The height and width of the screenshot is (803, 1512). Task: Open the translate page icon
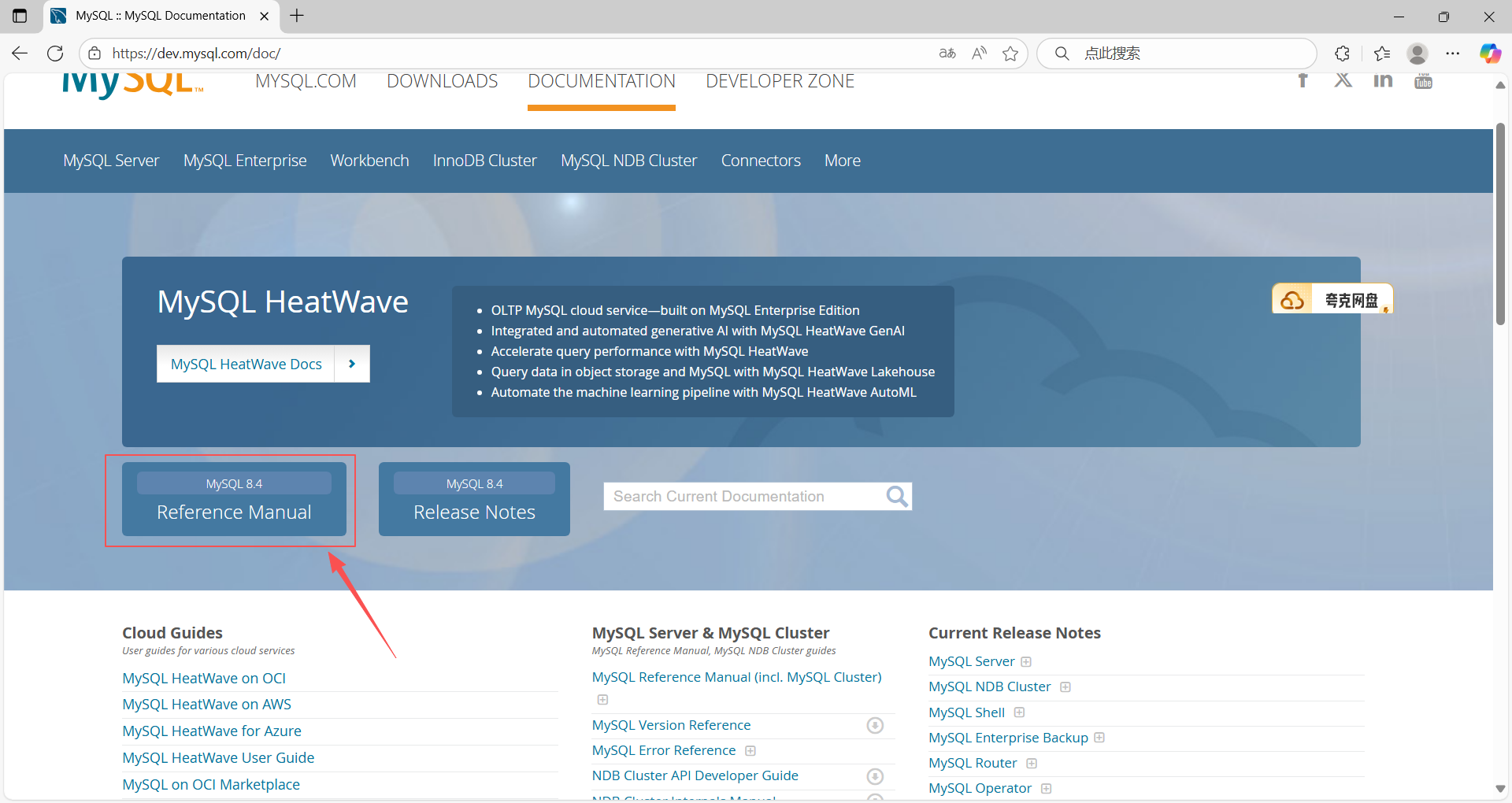(947, 54)
